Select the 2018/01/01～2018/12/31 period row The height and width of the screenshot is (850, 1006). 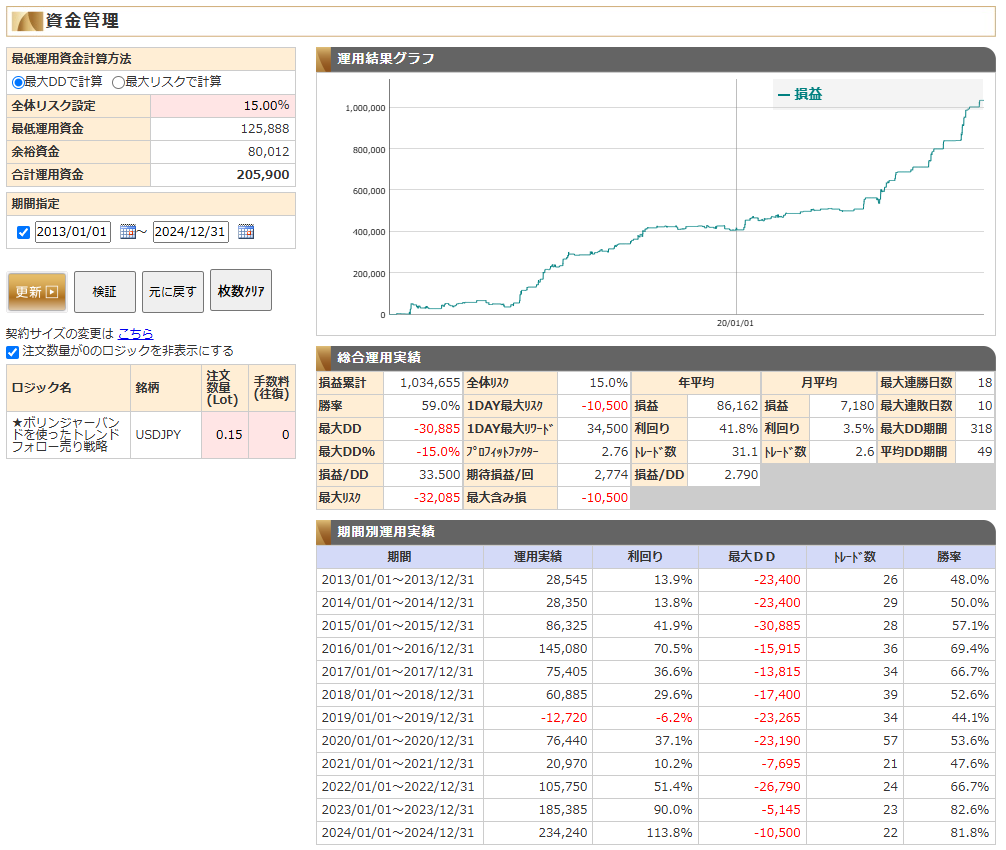tap(656, 695)
